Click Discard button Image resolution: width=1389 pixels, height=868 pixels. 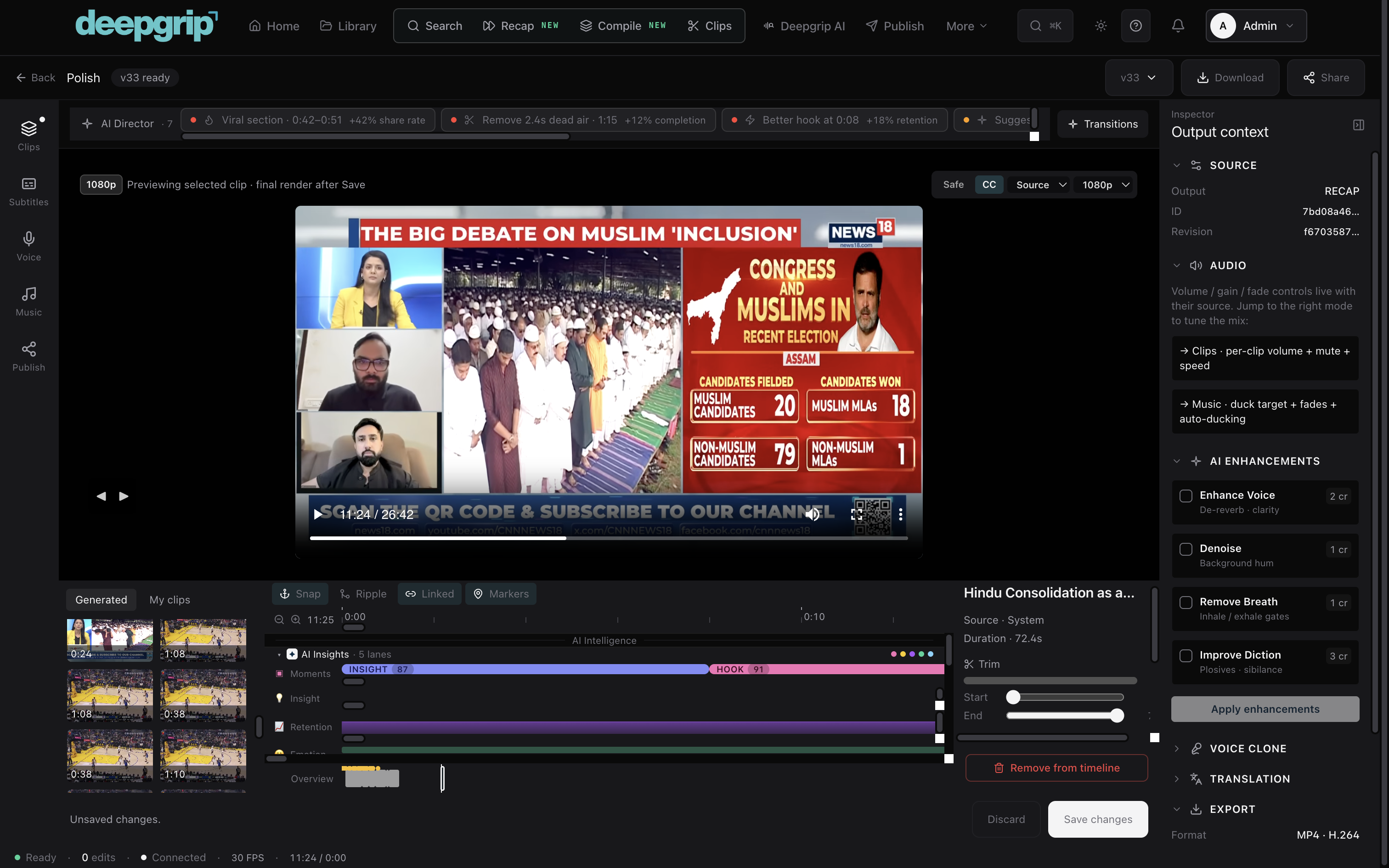pyautogui.click(x=1005, y=819)
